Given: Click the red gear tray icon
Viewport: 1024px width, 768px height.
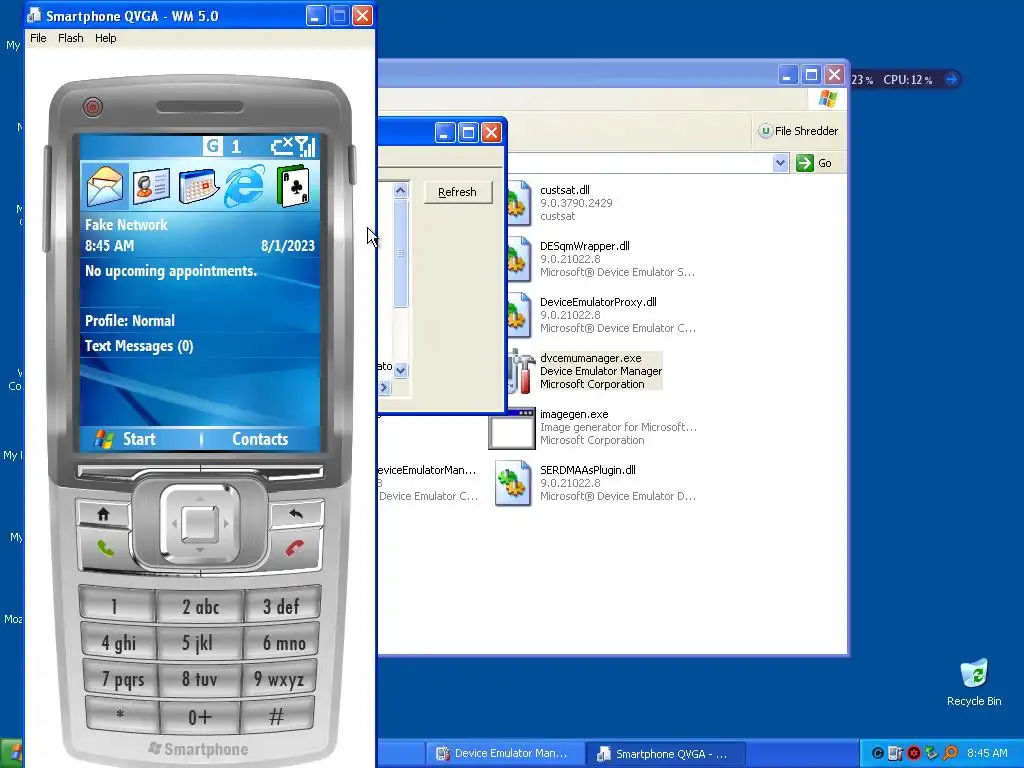Looking at the screenshot, I should 914,753.
